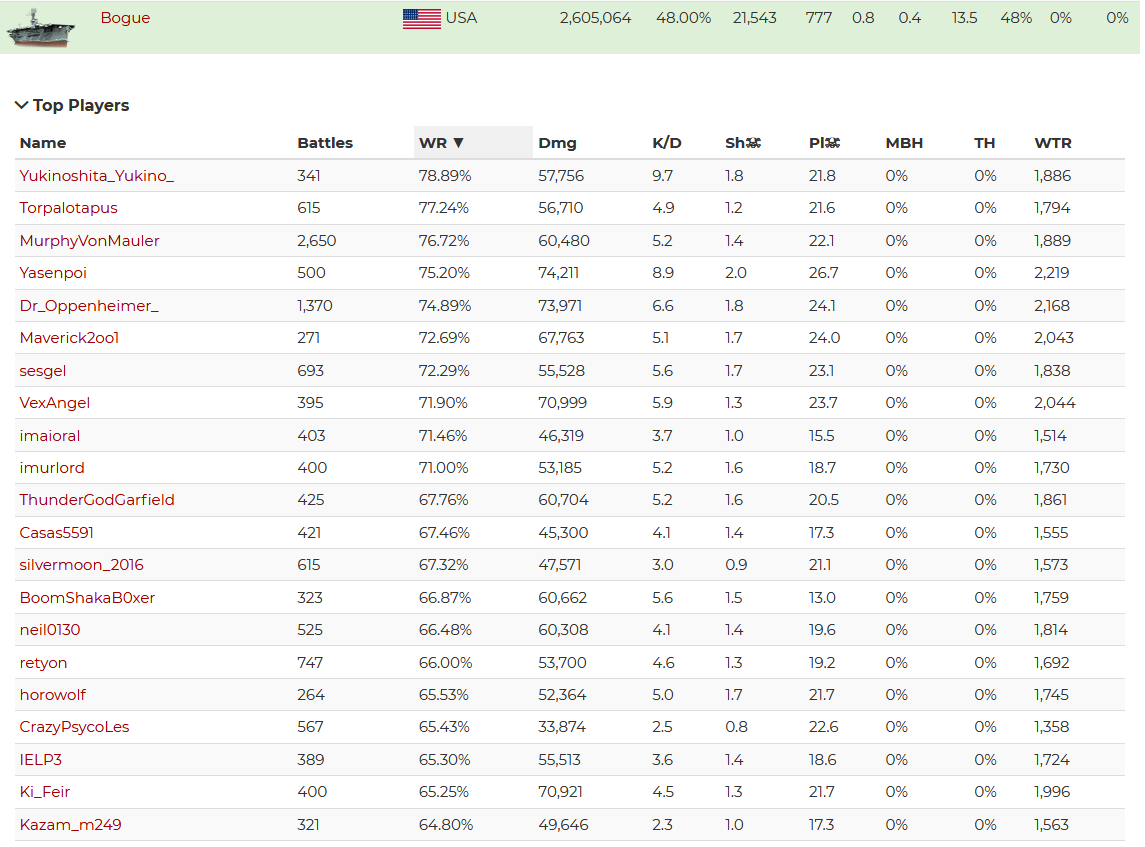The image size is (1145, 847).
Task: Open Kazam_m249 player profile
Action: [x=70, y=825]
